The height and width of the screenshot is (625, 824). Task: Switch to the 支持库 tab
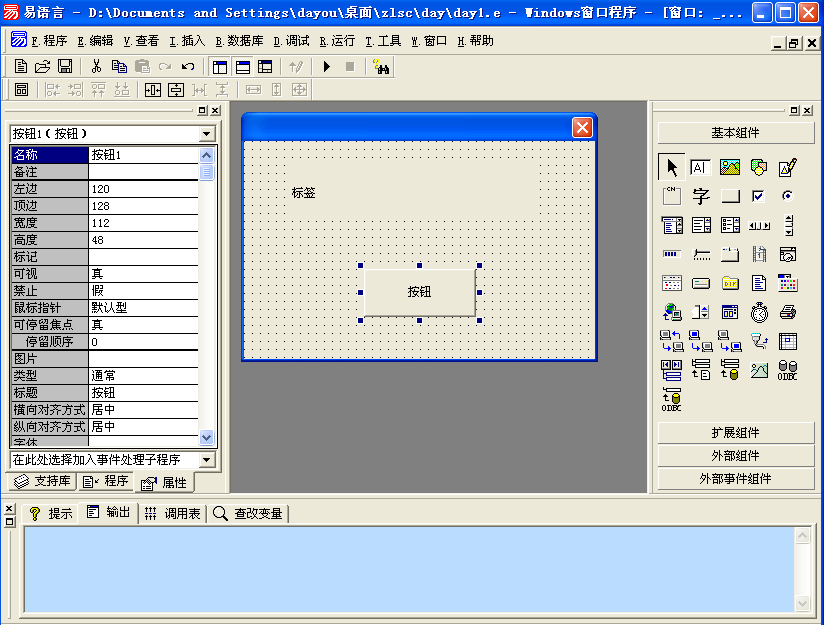(42, 481)
